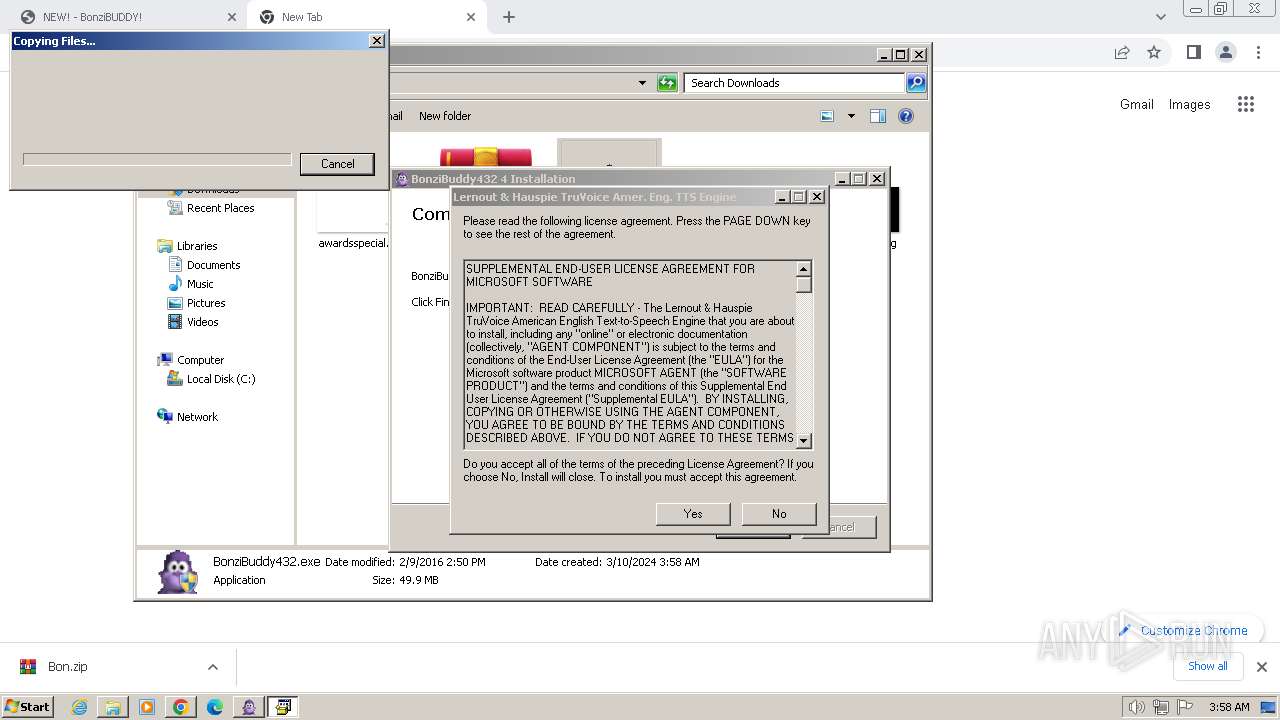
Task: Click the green refresh icon in Explorer address bar
Action: point(667,83)
